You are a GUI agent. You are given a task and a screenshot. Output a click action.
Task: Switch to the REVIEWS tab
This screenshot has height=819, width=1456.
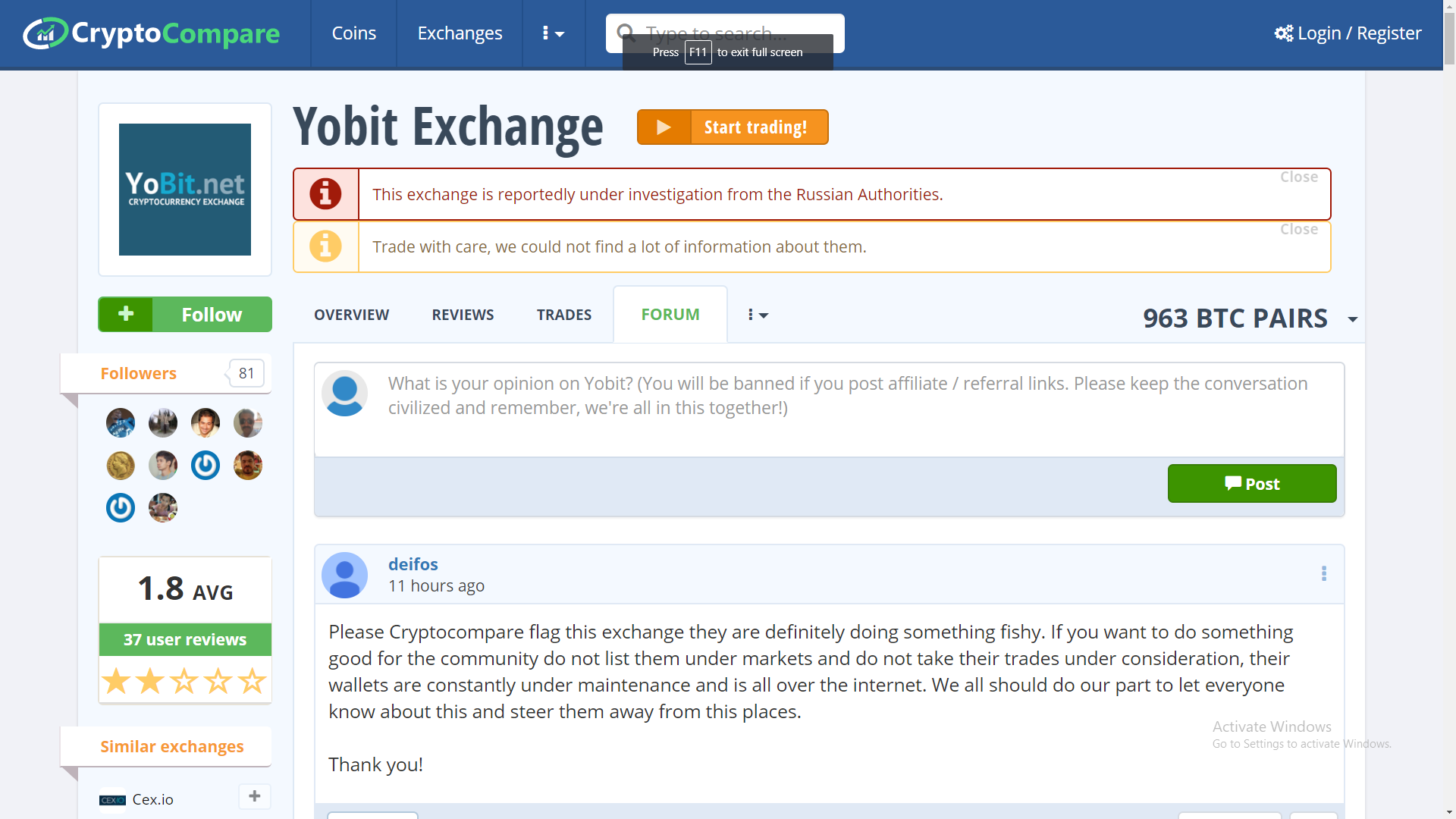(463, 315)
